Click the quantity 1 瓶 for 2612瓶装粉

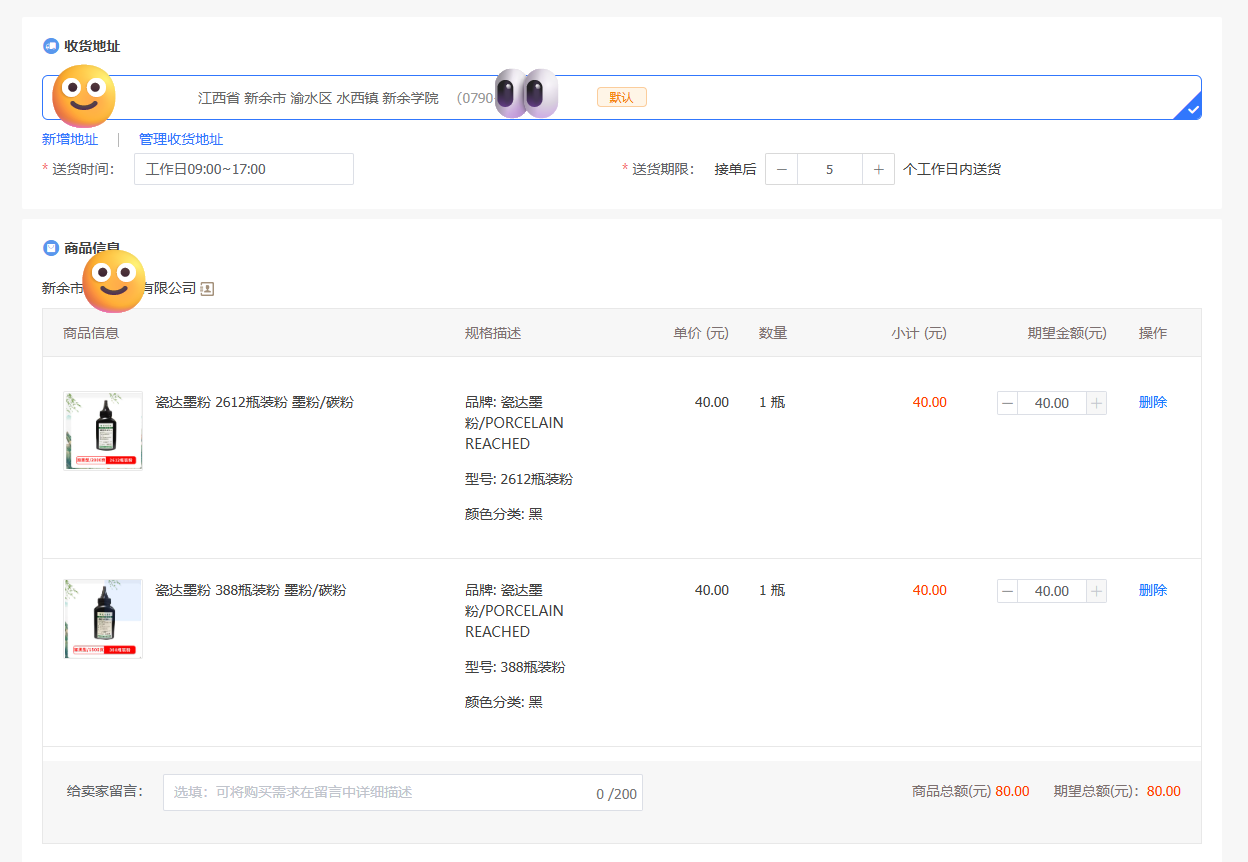[772, 402]
